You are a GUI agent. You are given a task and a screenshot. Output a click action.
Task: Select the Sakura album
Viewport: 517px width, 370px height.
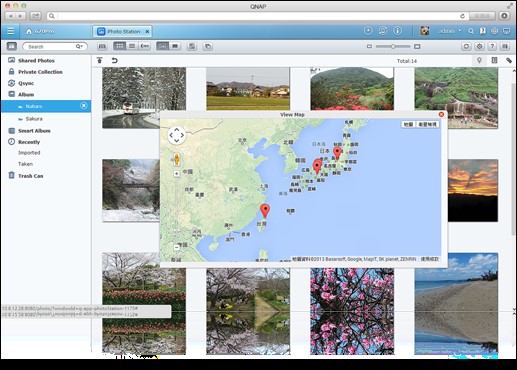point(34,119)
